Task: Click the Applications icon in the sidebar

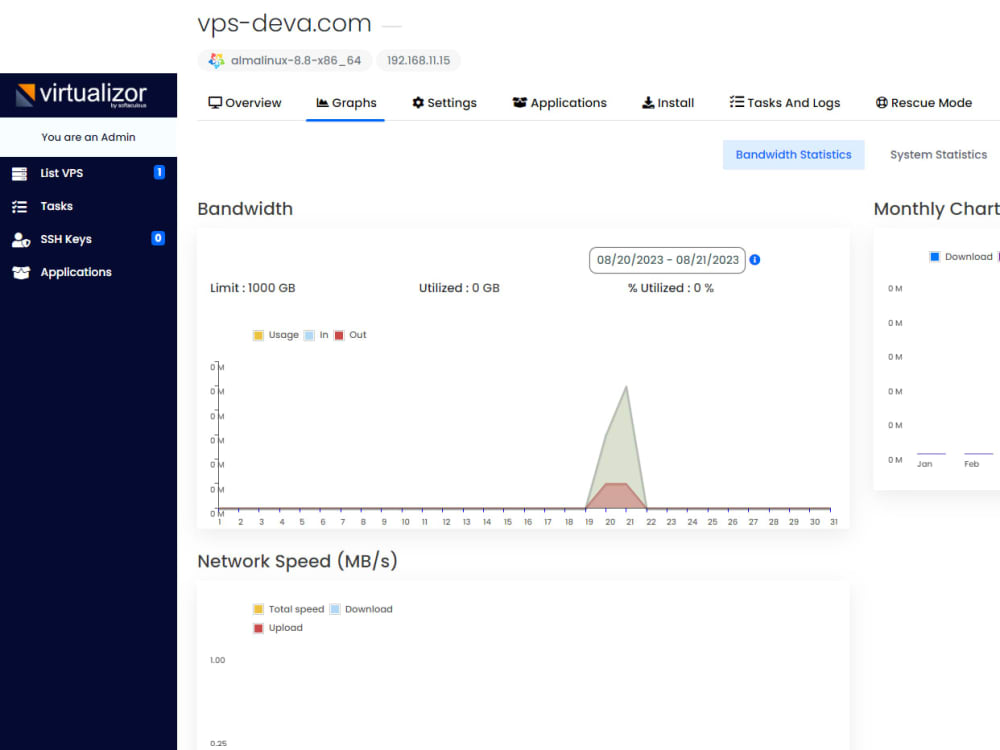Action: (x=20, y=272)
